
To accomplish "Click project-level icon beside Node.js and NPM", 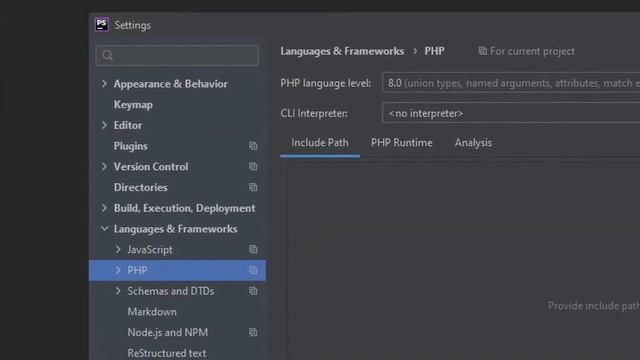I will [x=253, y=332].
